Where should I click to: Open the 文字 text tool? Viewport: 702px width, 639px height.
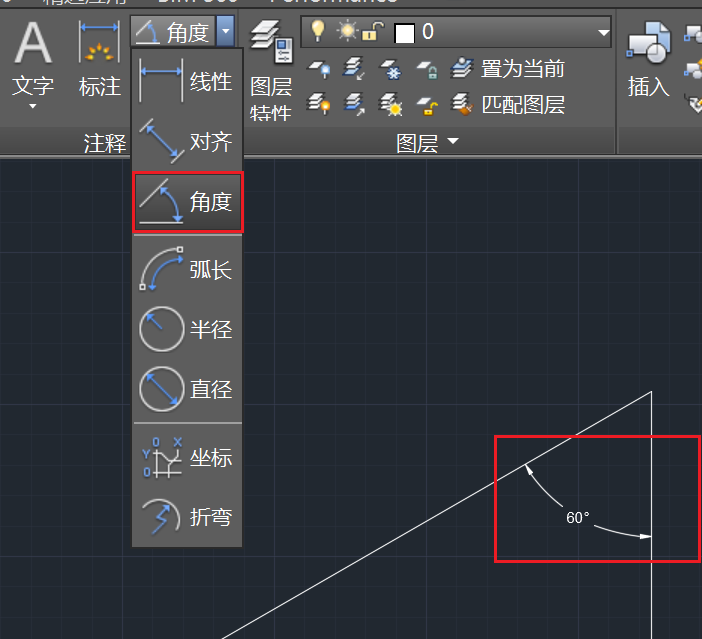click(x=33, y=63)
